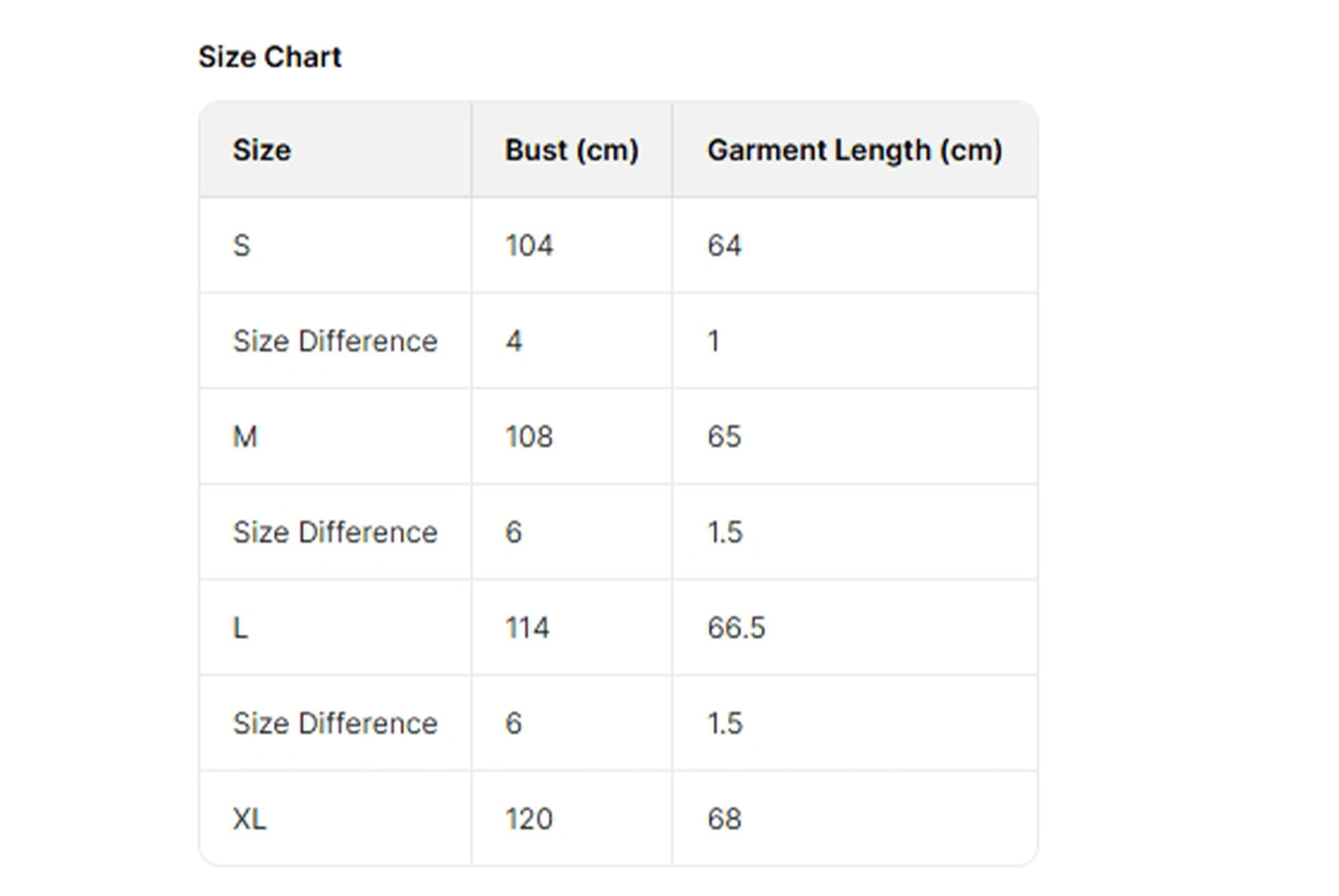This screenshot has height=896, width=1339.
Task: Click the S size row label
Action: [x=242, y=245]
